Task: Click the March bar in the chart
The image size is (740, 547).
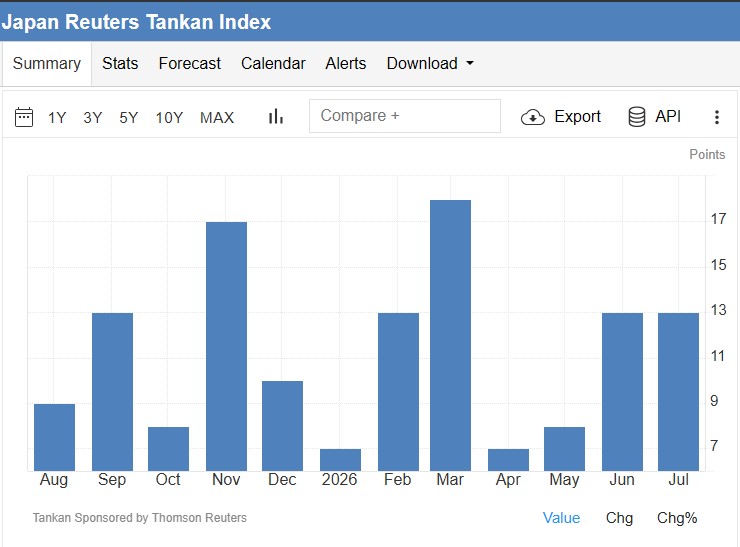Action: (450, 335)
